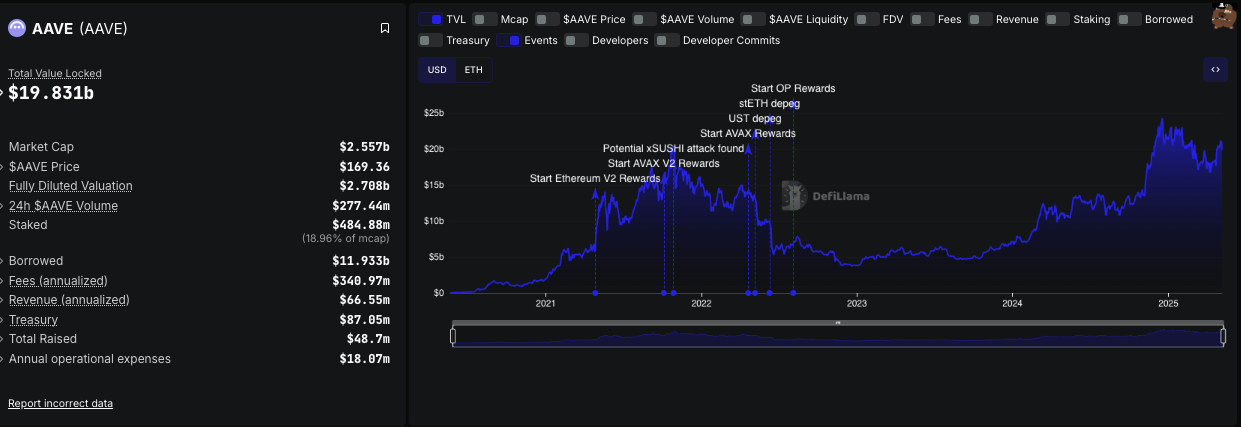This screenshot has height=427, width=1241.
Task: Disable the Events chart overlay
Action: coord(507,40)
